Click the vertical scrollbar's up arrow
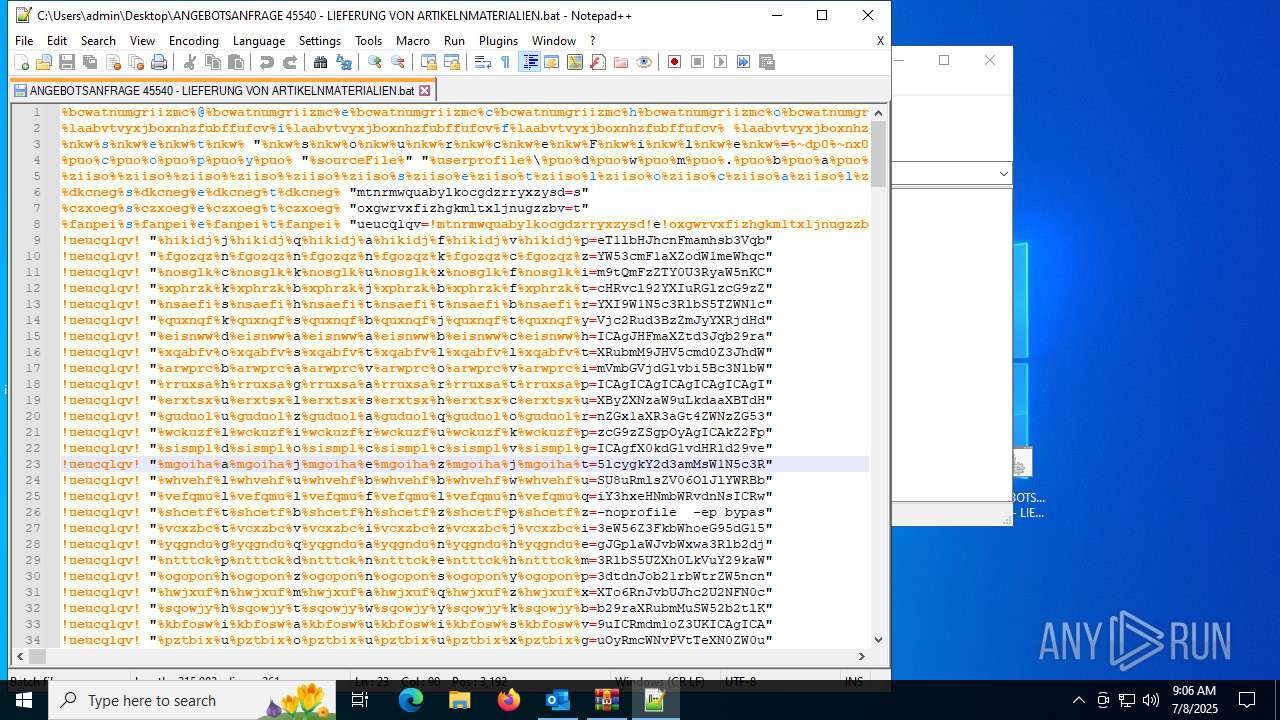Screen dimensions: 1280x720 879,112
